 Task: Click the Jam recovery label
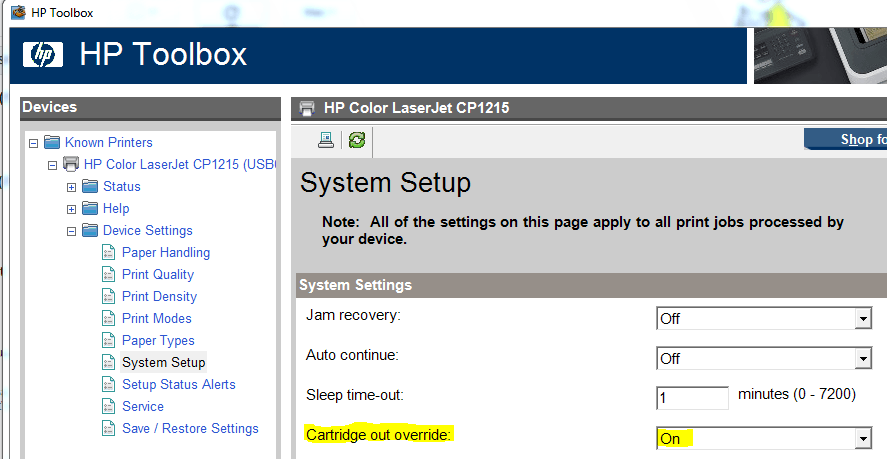(x=353, y=315)
